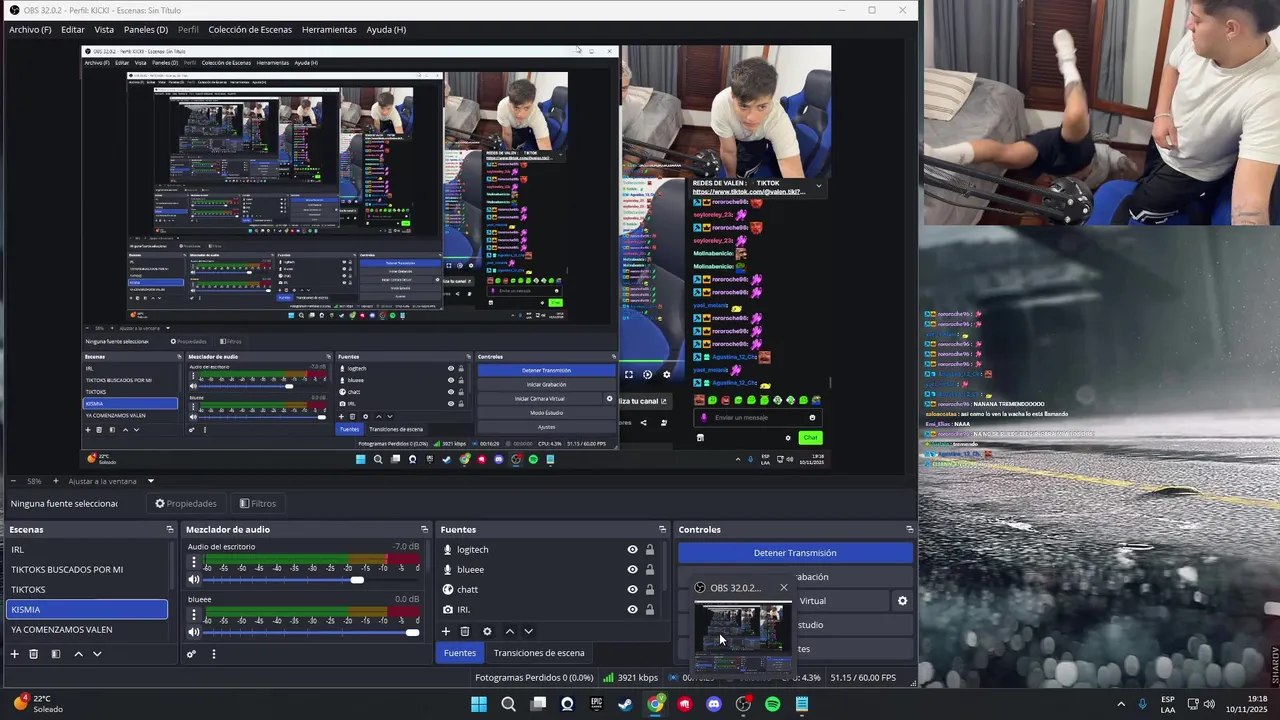Select YA COMENZAMOS VALEN scene
This screenshot has height=720, width=1280.
87,629
